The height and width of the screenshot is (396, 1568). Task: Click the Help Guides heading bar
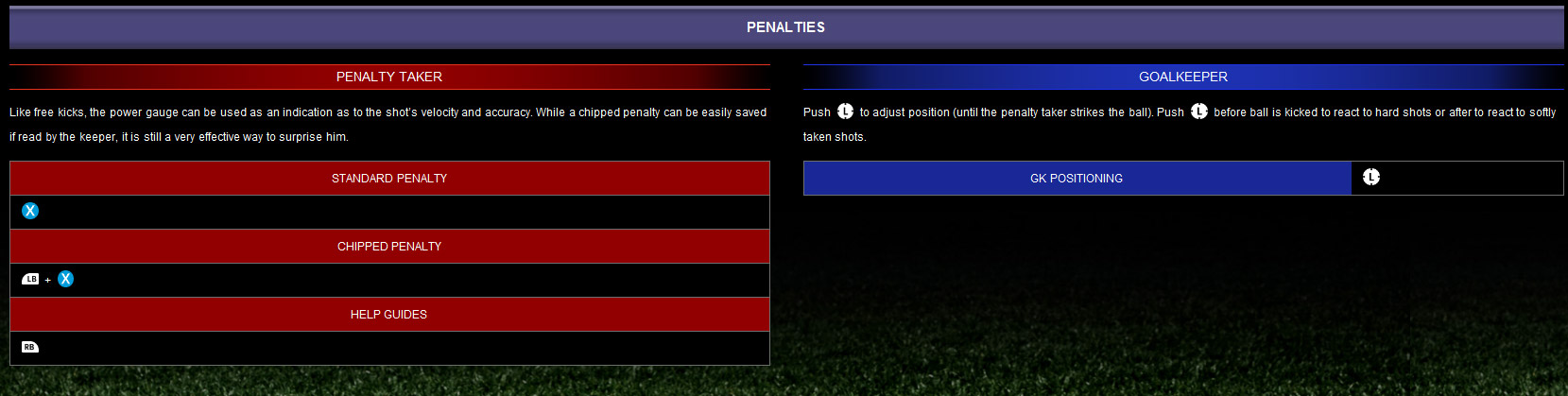tap(389, 314)
